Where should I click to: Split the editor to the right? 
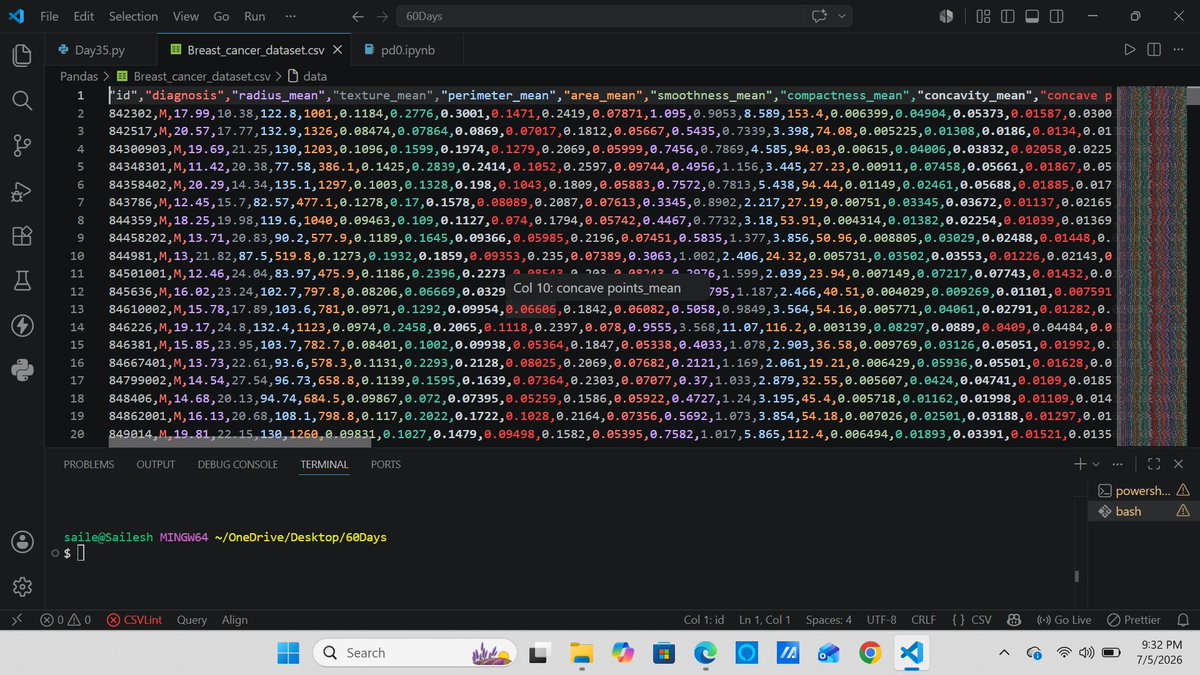pyautogui.click(x=1153, y=49)
